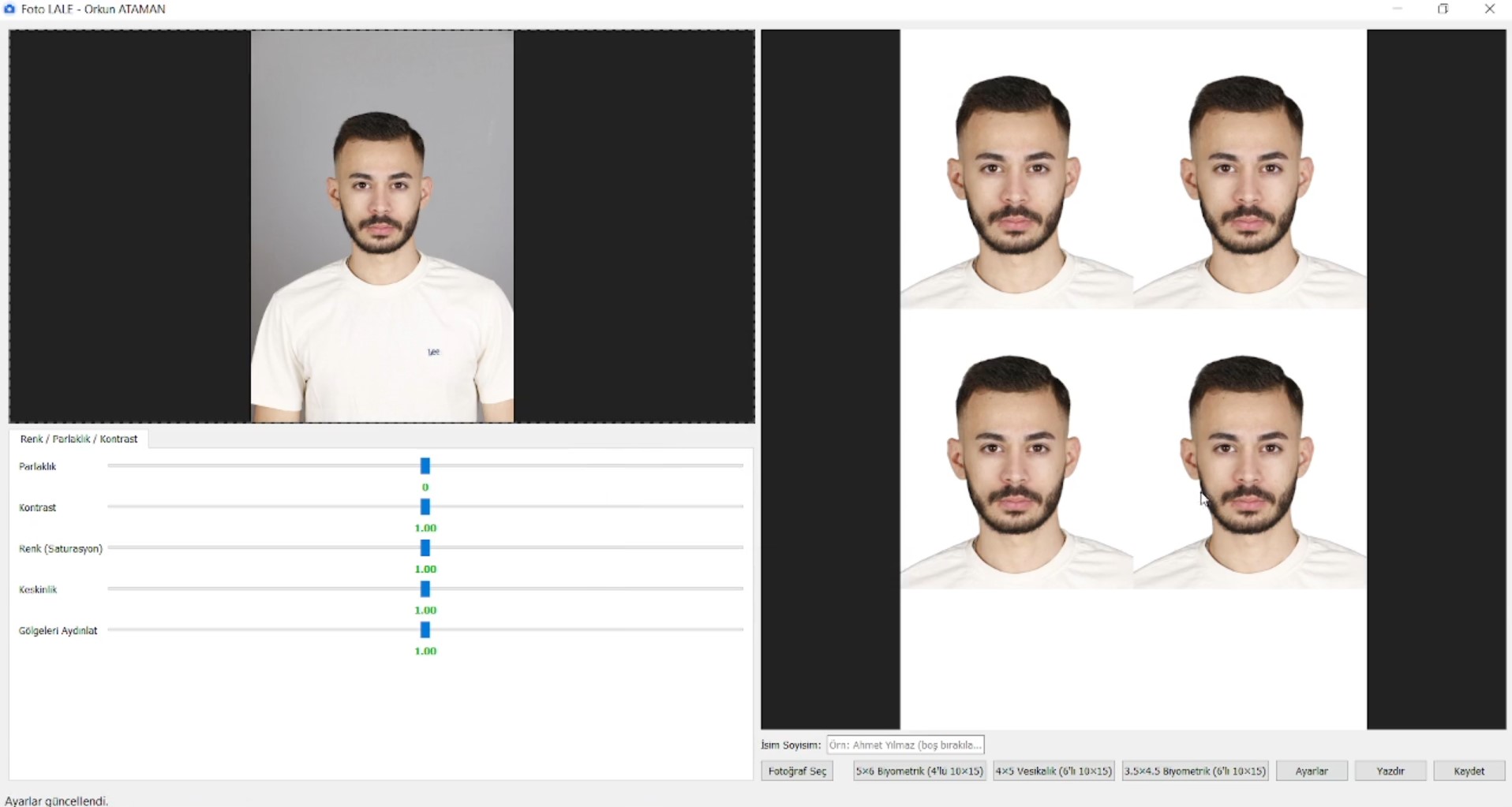
Task: Click the source photo in the left preview
Action: 382,226
